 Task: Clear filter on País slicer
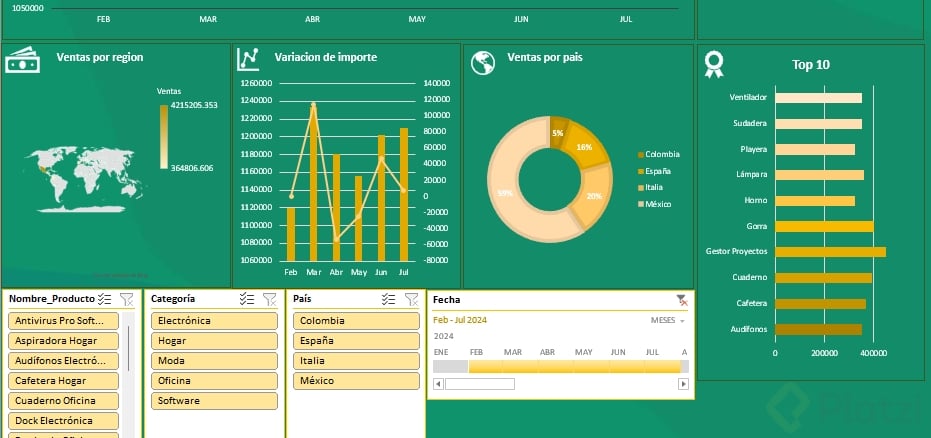pyautogui.click(x=411, y=299)
